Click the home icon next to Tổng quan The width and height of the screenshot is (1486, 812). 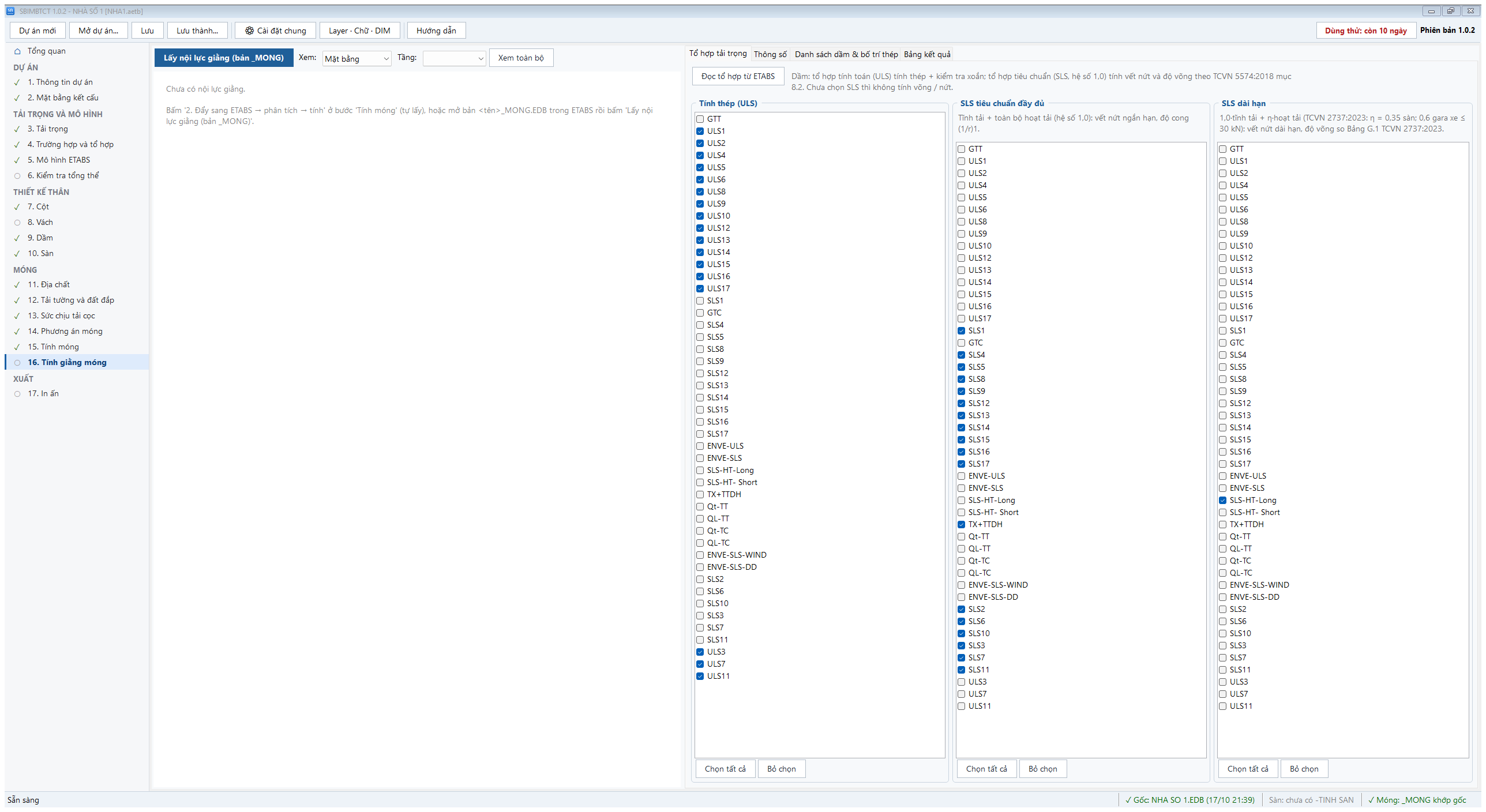pyautogui.click(x=17, y=51)
